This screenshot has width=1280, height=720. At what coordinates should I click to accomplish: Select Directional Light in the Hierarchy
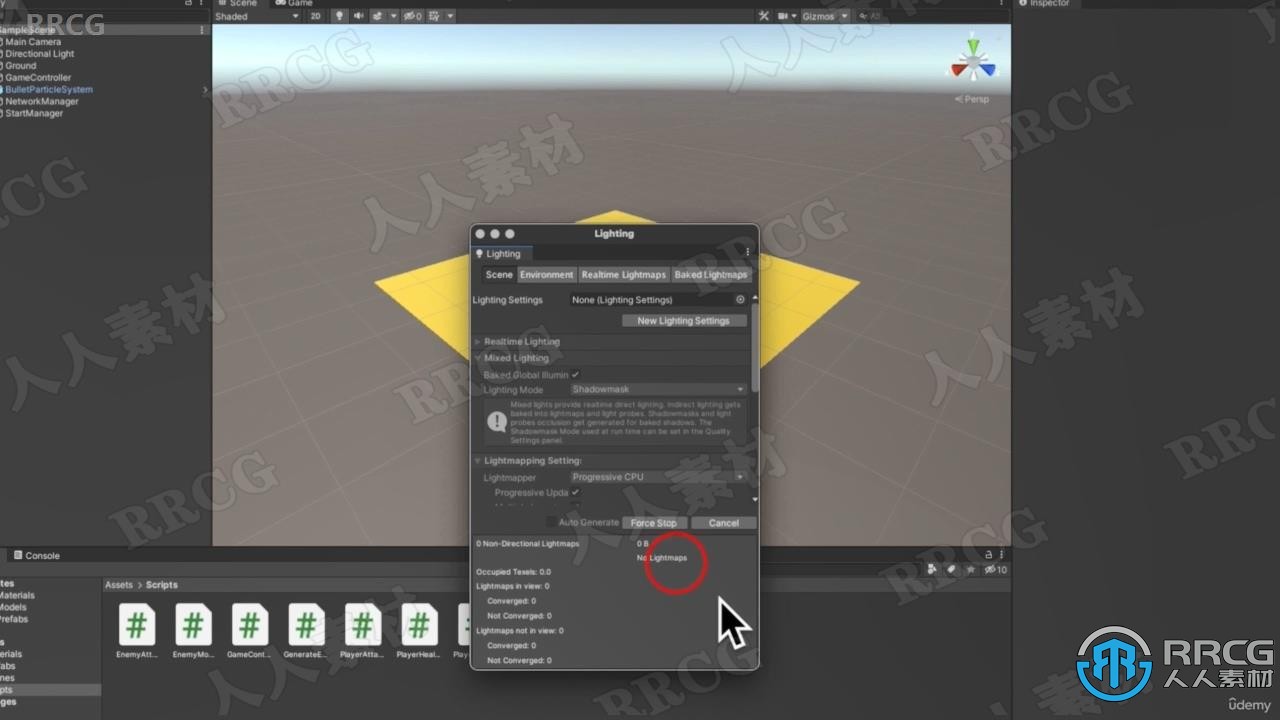pyautogui.click(x=40, y=54)
